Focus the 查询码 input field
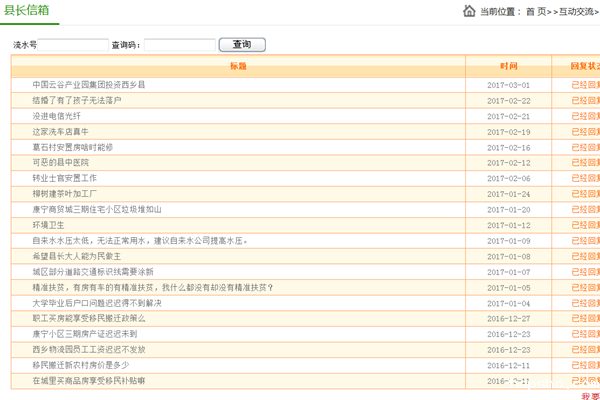The image size is (600, 400). tap(180, 46)
